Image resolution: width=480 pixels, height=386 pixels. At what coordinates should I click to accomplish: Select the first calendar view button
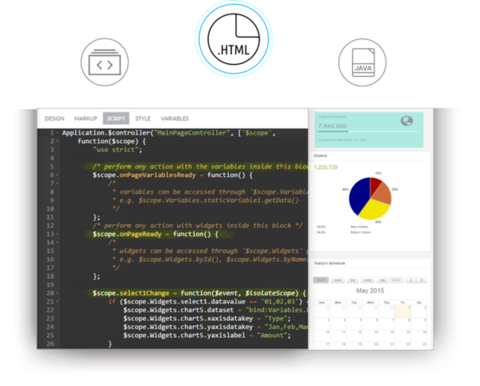click(x=321, y=280)
